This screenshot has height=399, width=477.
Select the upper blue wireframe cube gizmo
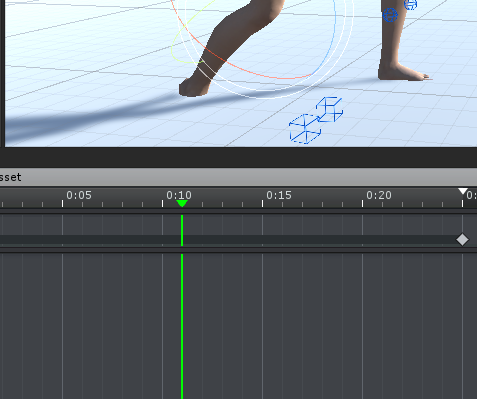[329, 109]
